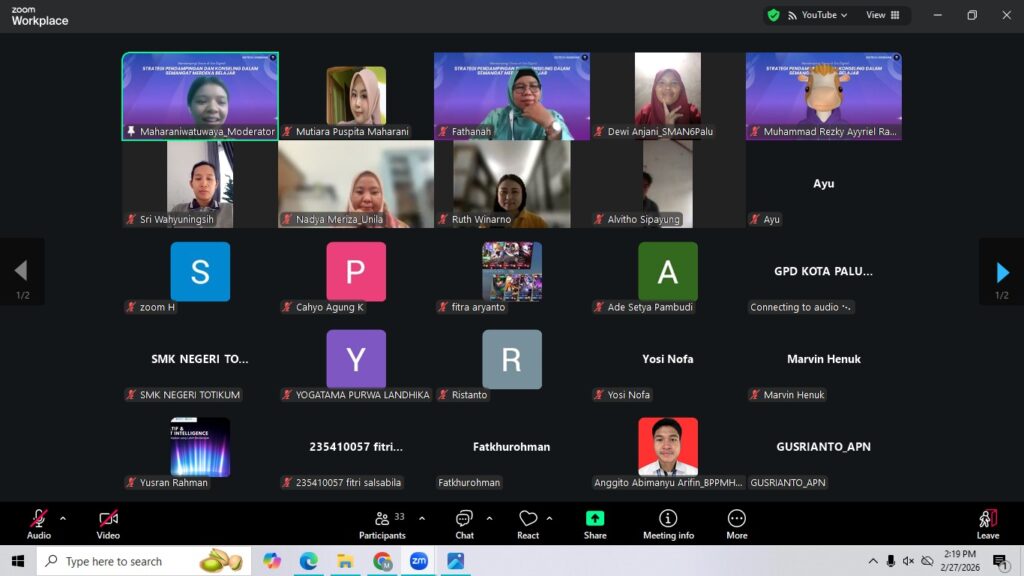This screenshot has height=576, width=1024.
Task: Open the View layout menu
Action: click(882, 15)
